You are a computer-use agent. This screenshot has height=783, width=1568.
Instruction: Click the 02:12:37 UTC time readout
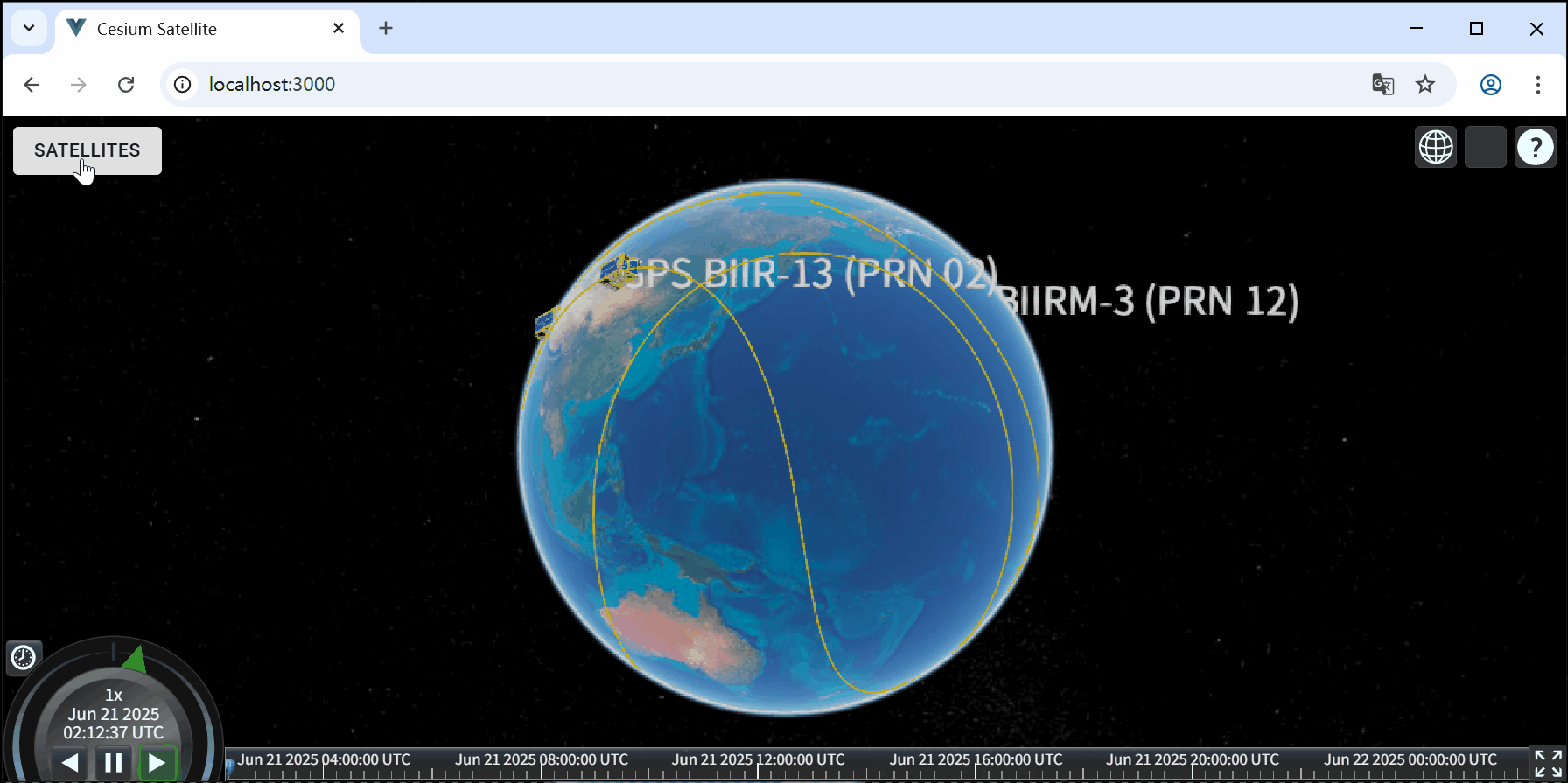114,732
